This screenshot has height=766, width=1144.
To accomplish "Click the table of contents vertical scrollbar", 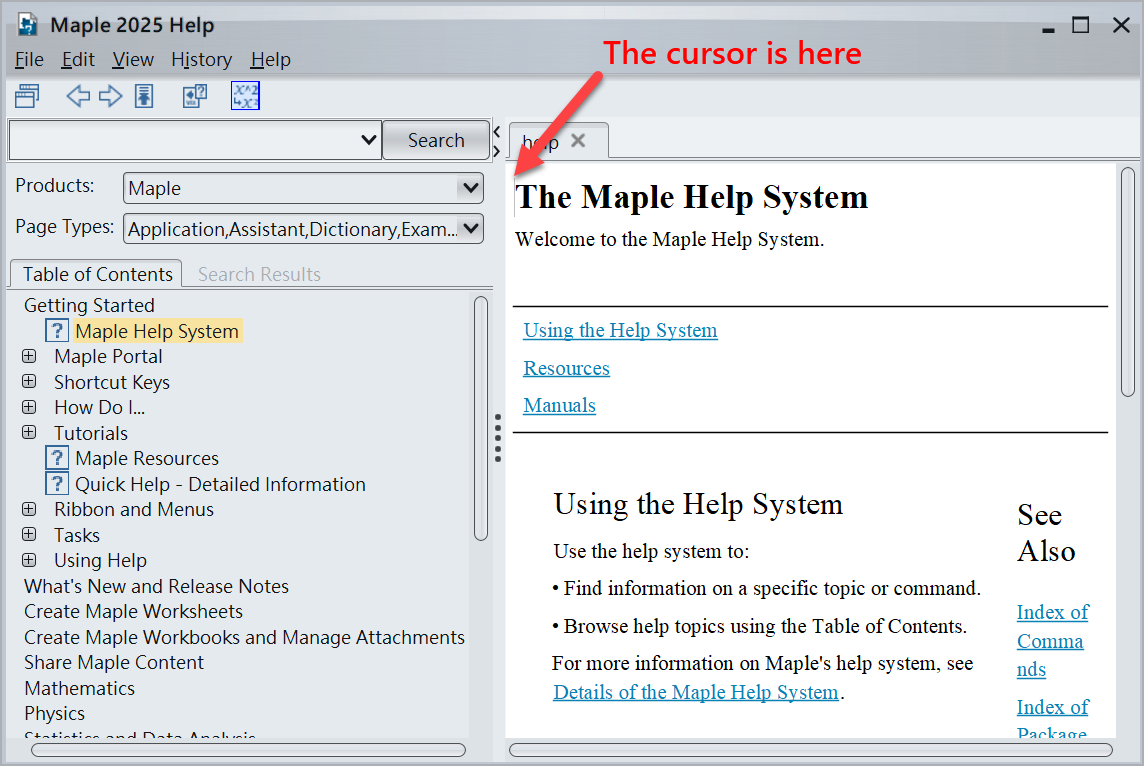I will (480, 418).
